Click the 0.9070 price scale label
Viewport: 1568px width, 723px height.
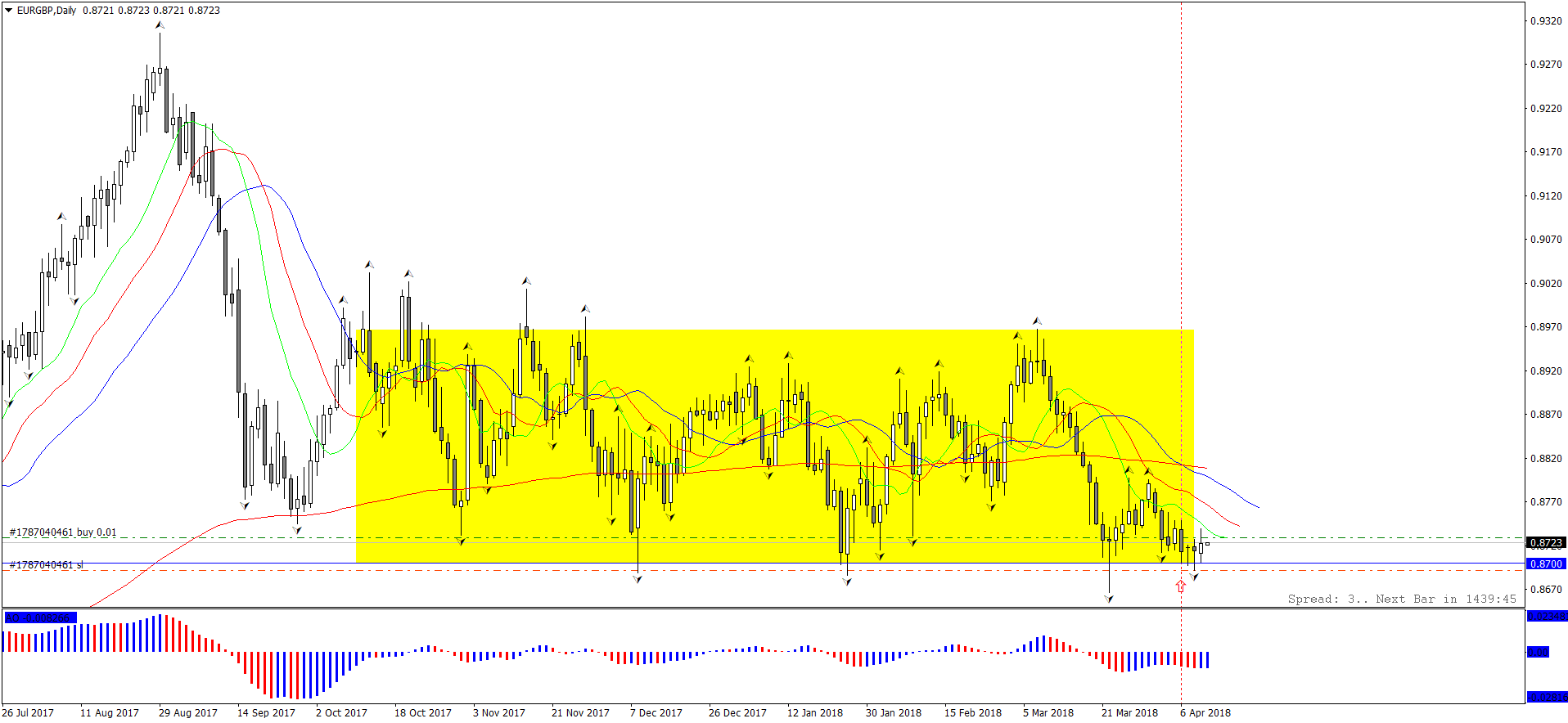point(1546,240)
